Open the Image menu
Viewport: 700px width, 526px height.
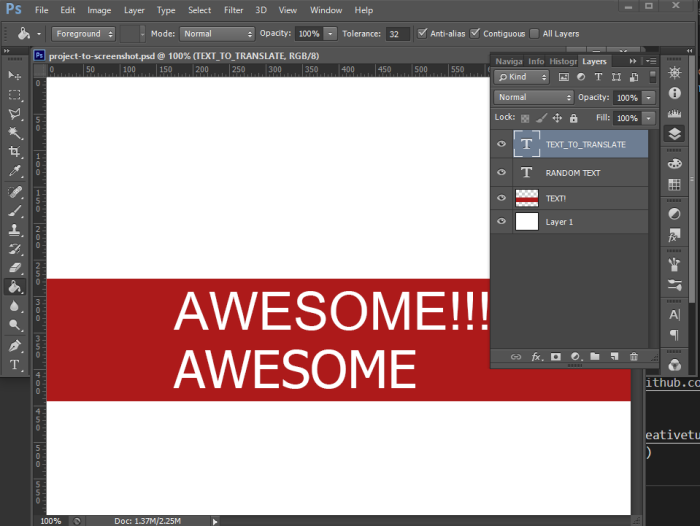tap(99, 10)
